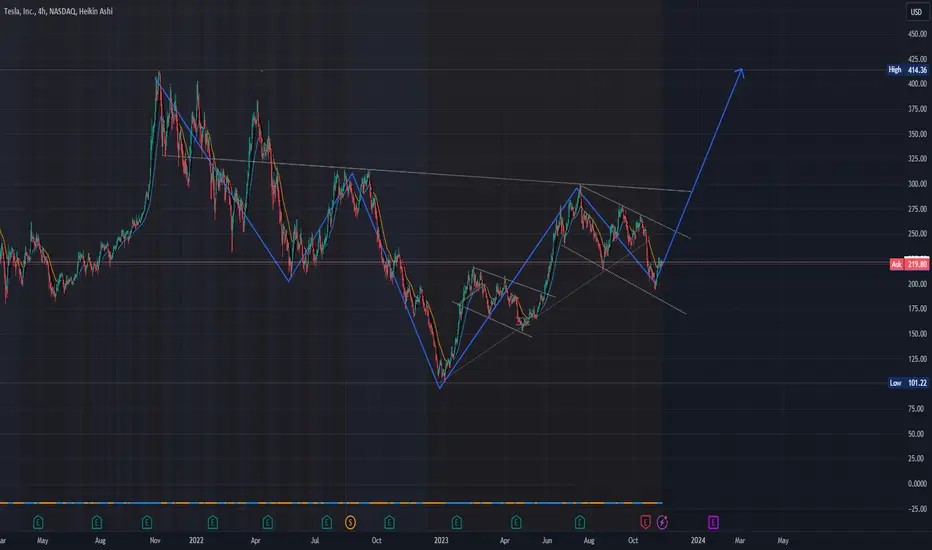Click the 125.00 price scale value
The width and height of the screenshot is (932, 550).
point(917,359)
